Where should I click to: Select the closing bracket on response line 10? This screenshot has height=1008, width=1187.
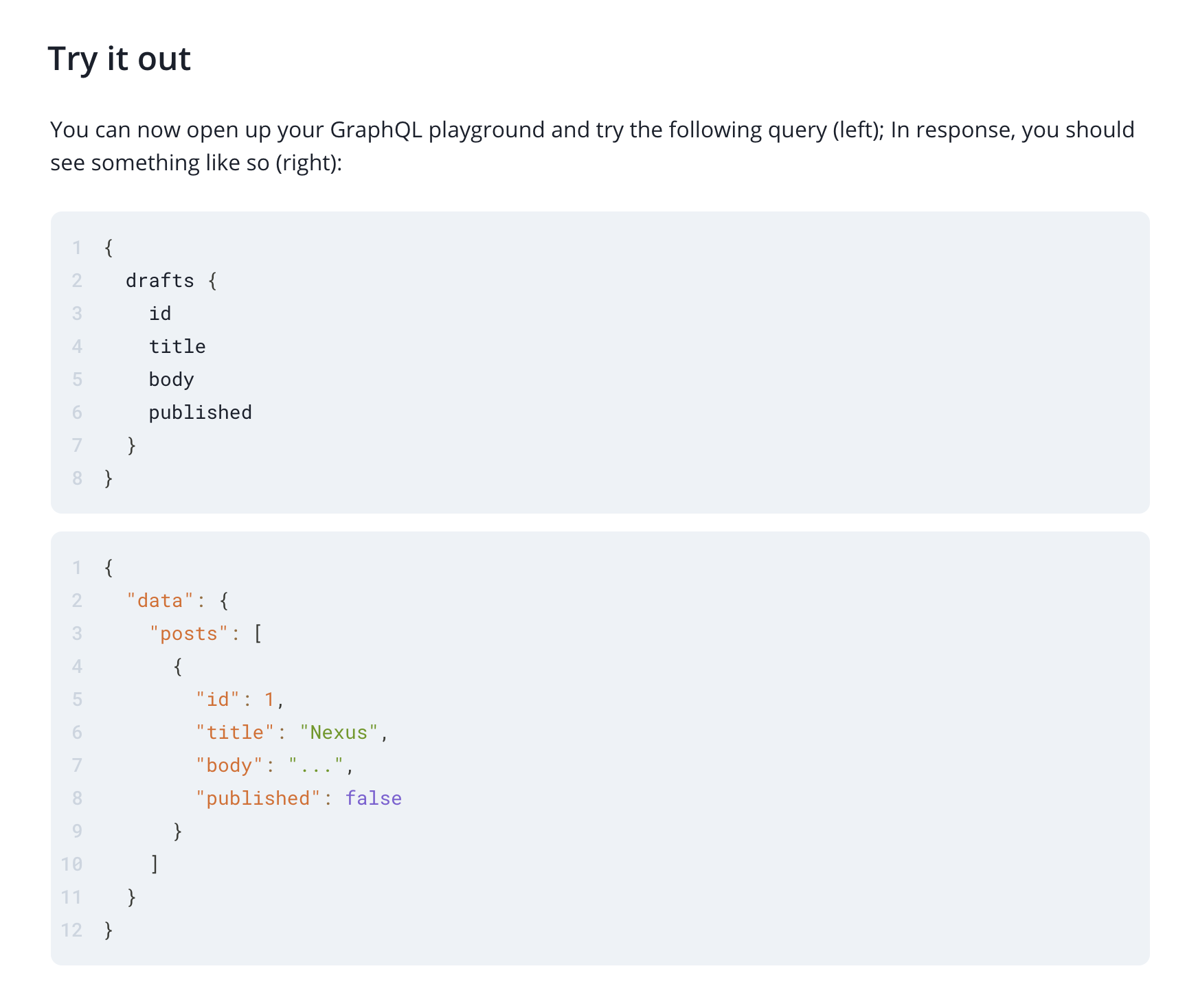click(154, 864)
